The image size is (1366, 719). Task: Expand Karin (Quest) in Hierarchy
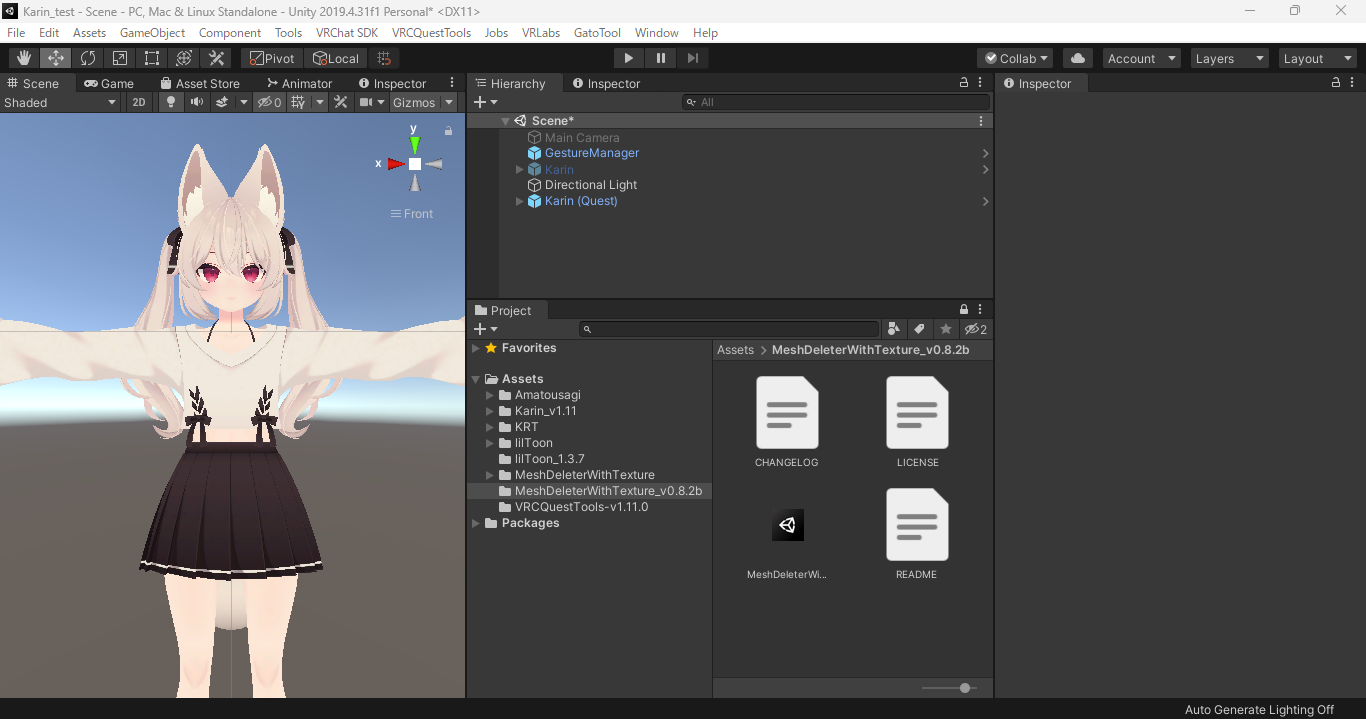click(519, 201)
